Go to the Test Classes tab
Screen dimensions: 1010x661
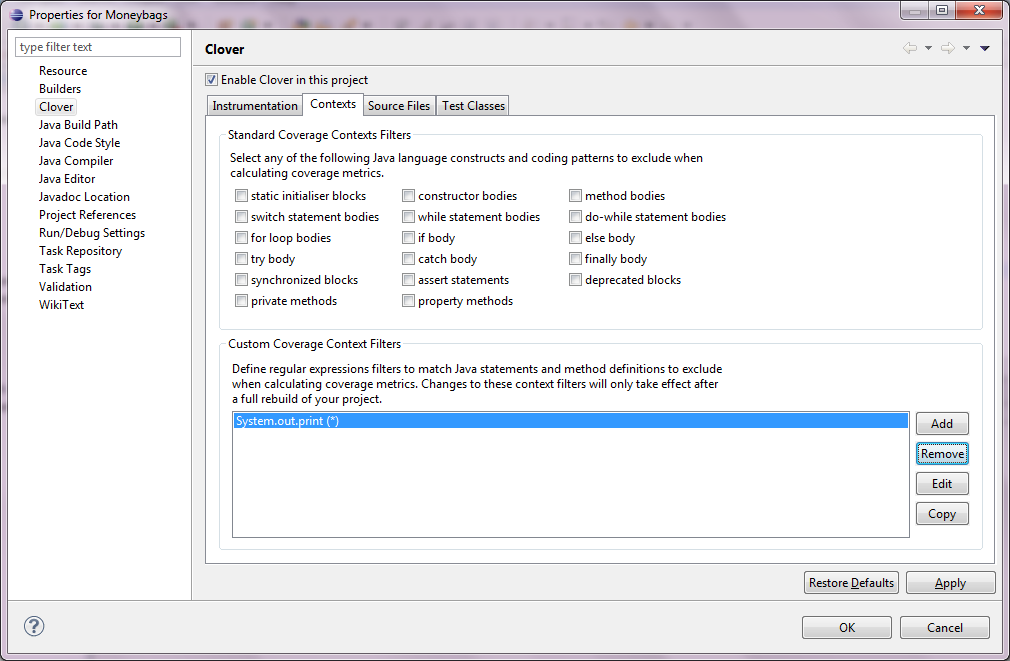(x=474, y=106)
